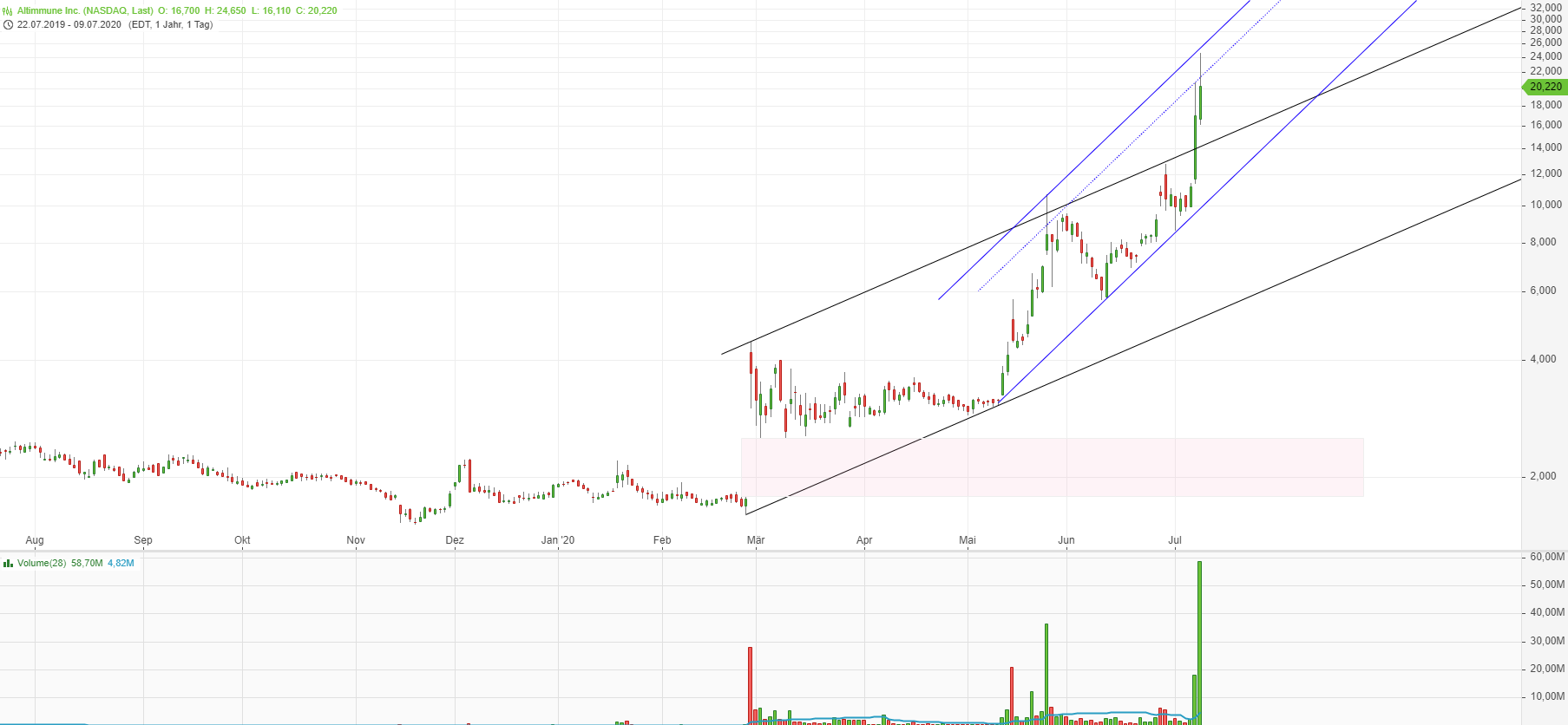Click the 4,000 price axis label
Screen dimensions: 1568x725
[x=1543, y=359]
